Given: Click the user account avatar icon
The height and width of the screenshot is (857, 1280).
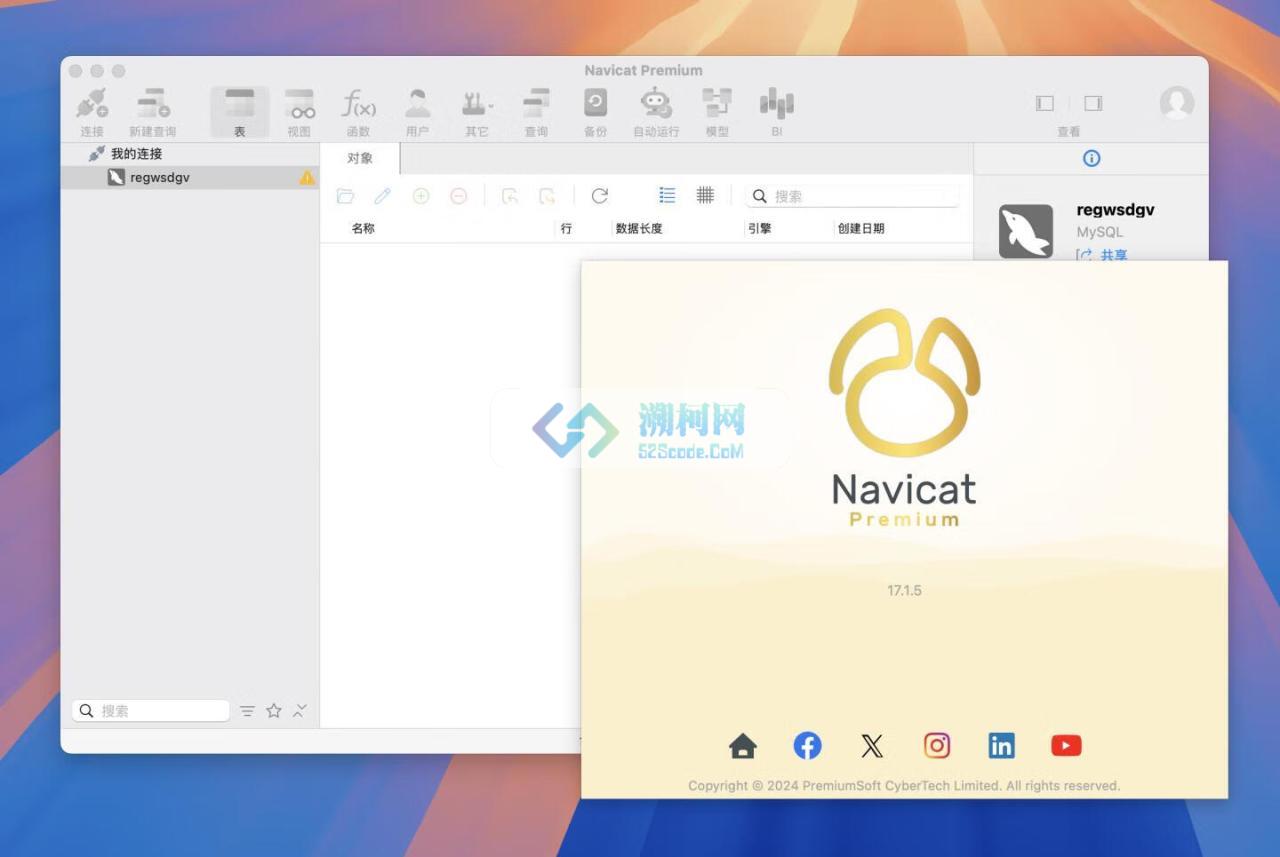Looking at the screenshot, I should pos(1177,103).
